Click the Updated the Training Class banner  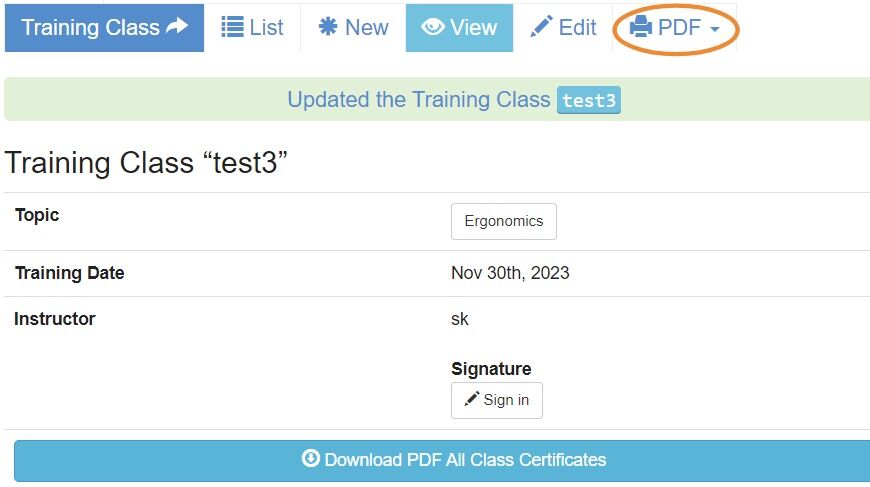[437, 99]
